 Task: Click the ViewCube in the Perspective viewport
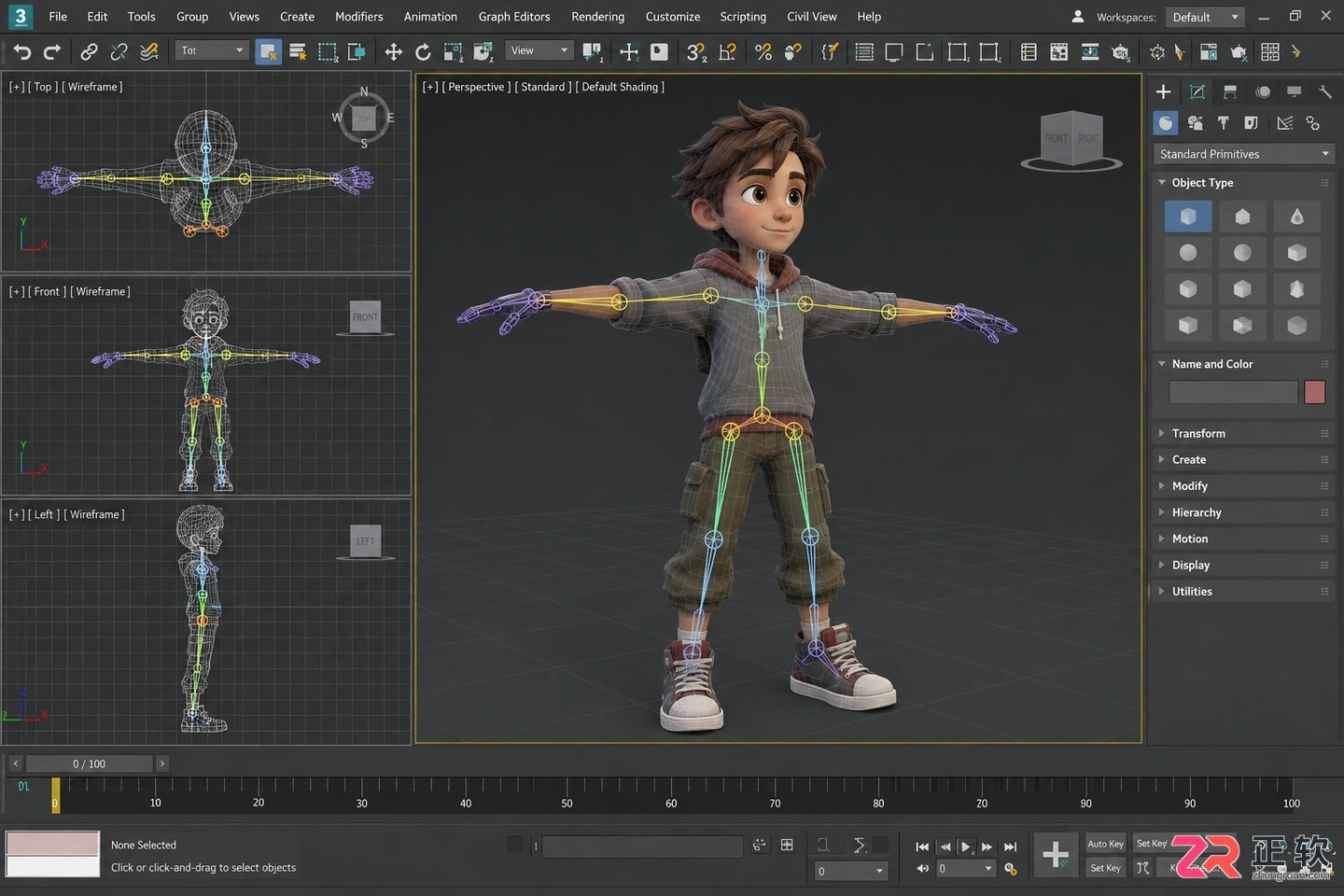coord(1071,140)
